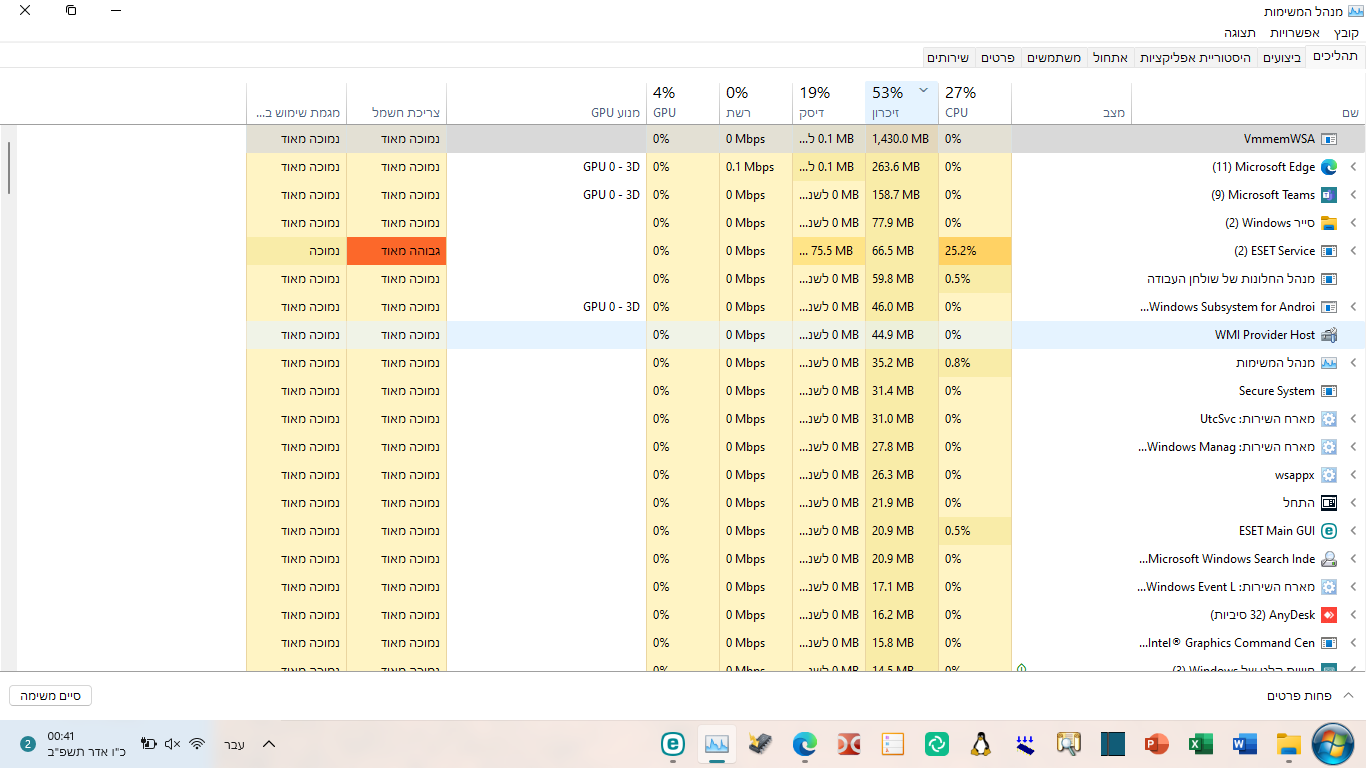Click the AnyDesk process icon
Image resolution: width=1366 pixels, height=768 pixels.
1329,615
